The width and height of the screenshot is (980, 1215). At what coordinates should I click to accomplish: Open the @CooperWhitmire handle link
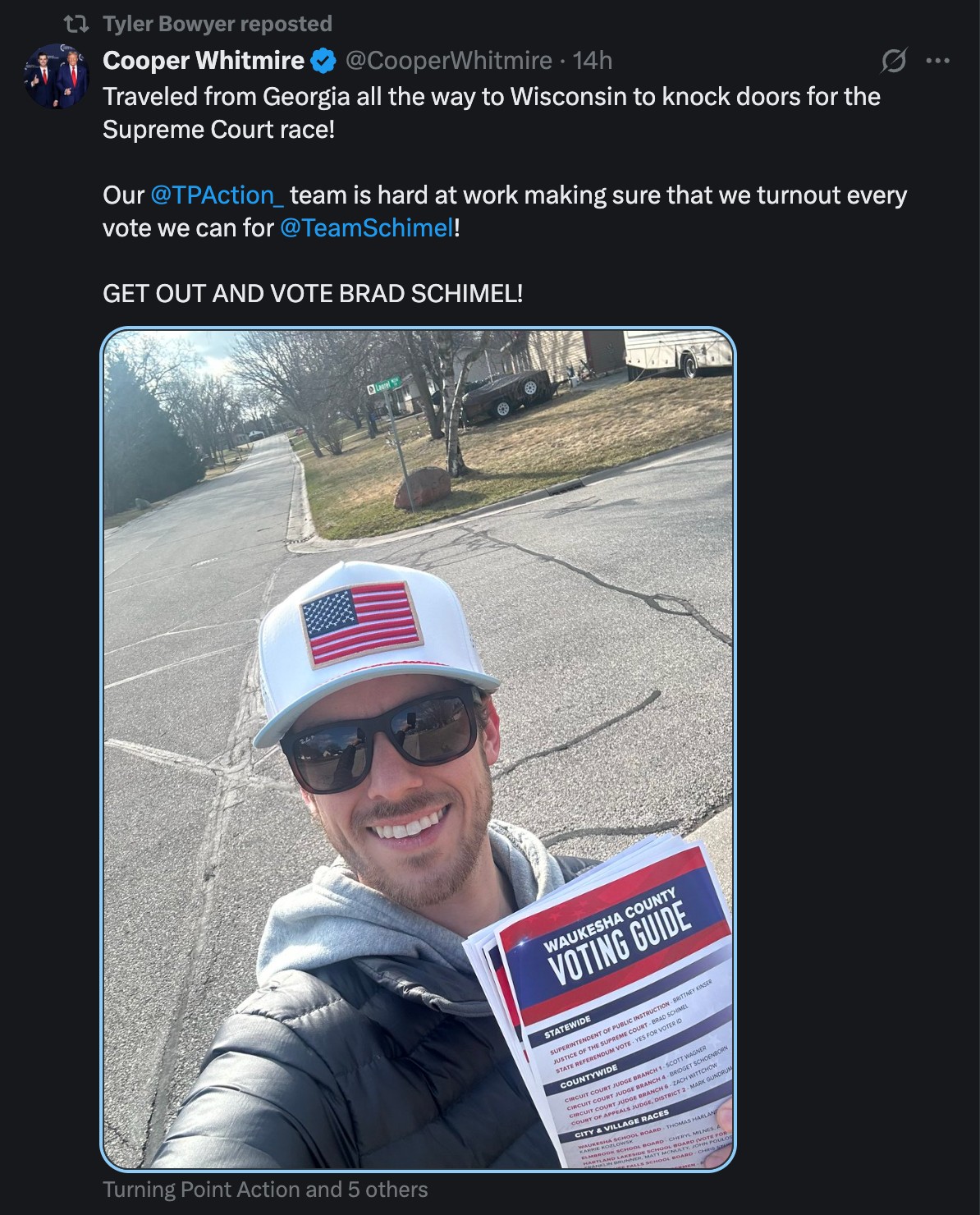(448, 61)
